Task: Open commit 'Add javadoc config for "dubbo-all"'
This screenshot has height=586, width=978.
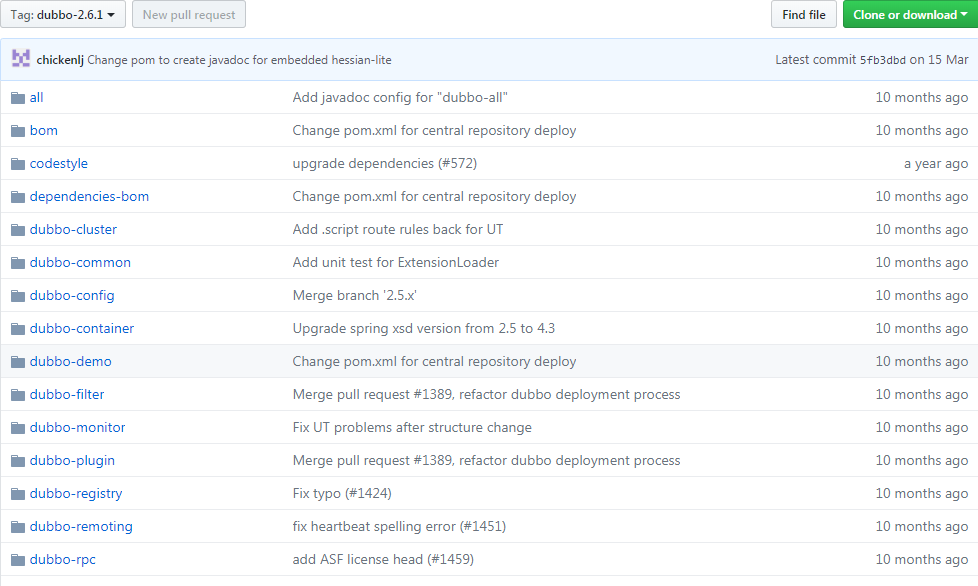Action: coord(400,97)
